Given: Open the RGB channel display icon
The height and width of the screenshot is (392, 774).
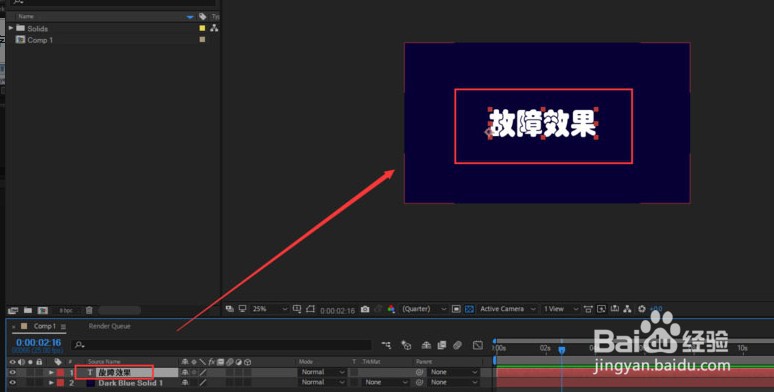Looking at the screenshot, I should pos(391,309).
